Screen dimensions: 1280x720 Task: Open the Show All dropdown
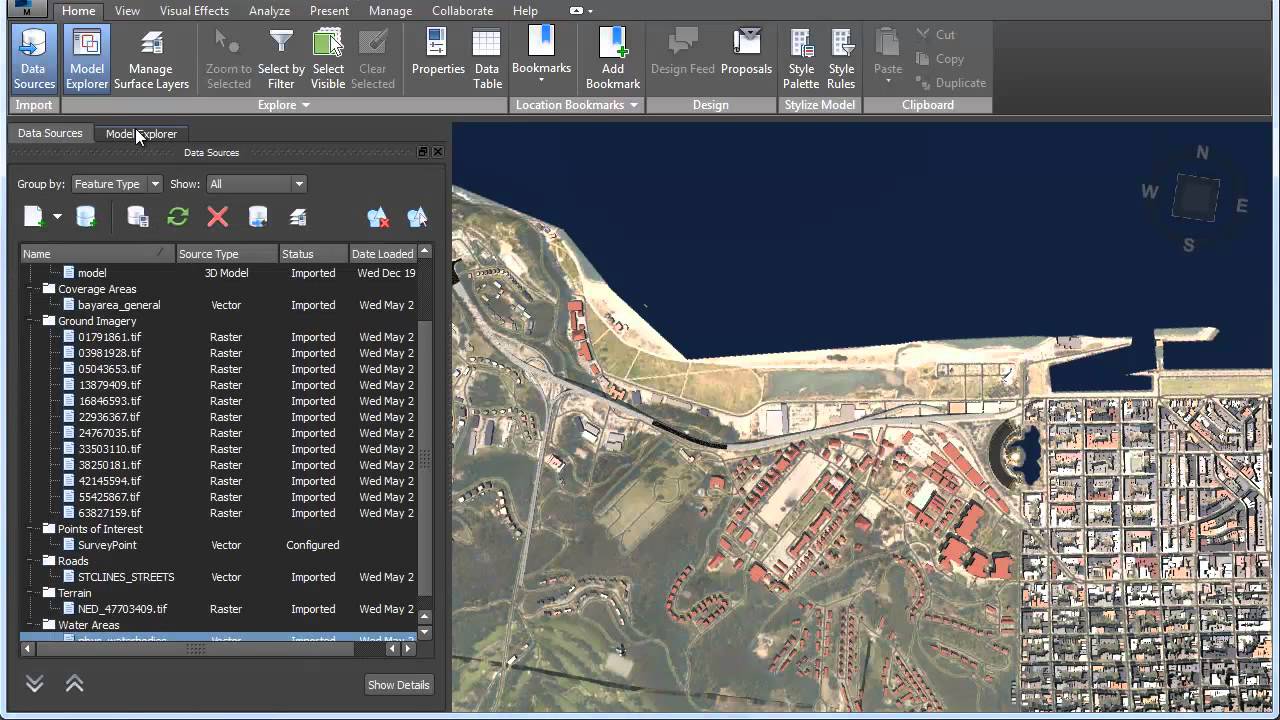pos(256,184)
